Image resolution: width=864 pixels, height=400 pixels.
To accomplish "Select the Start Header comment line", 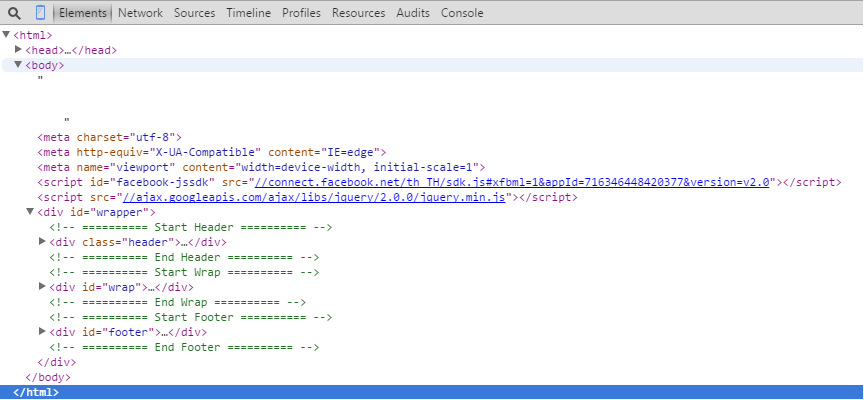I will pos(191,227).
